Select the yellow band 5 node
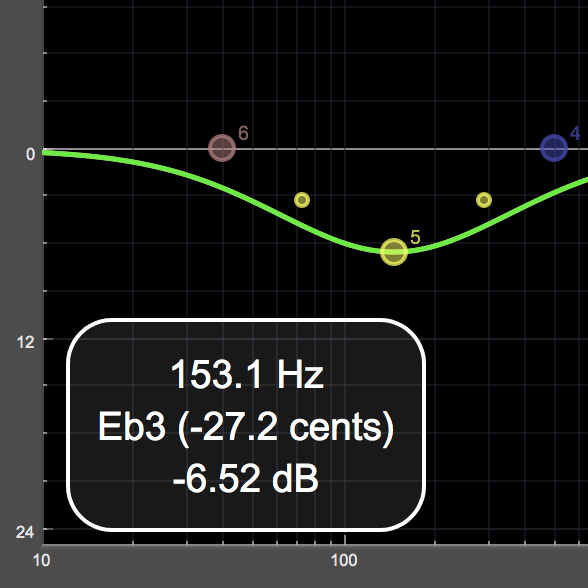This screenshot has width=588, height=588. click(x=394, y=252)
